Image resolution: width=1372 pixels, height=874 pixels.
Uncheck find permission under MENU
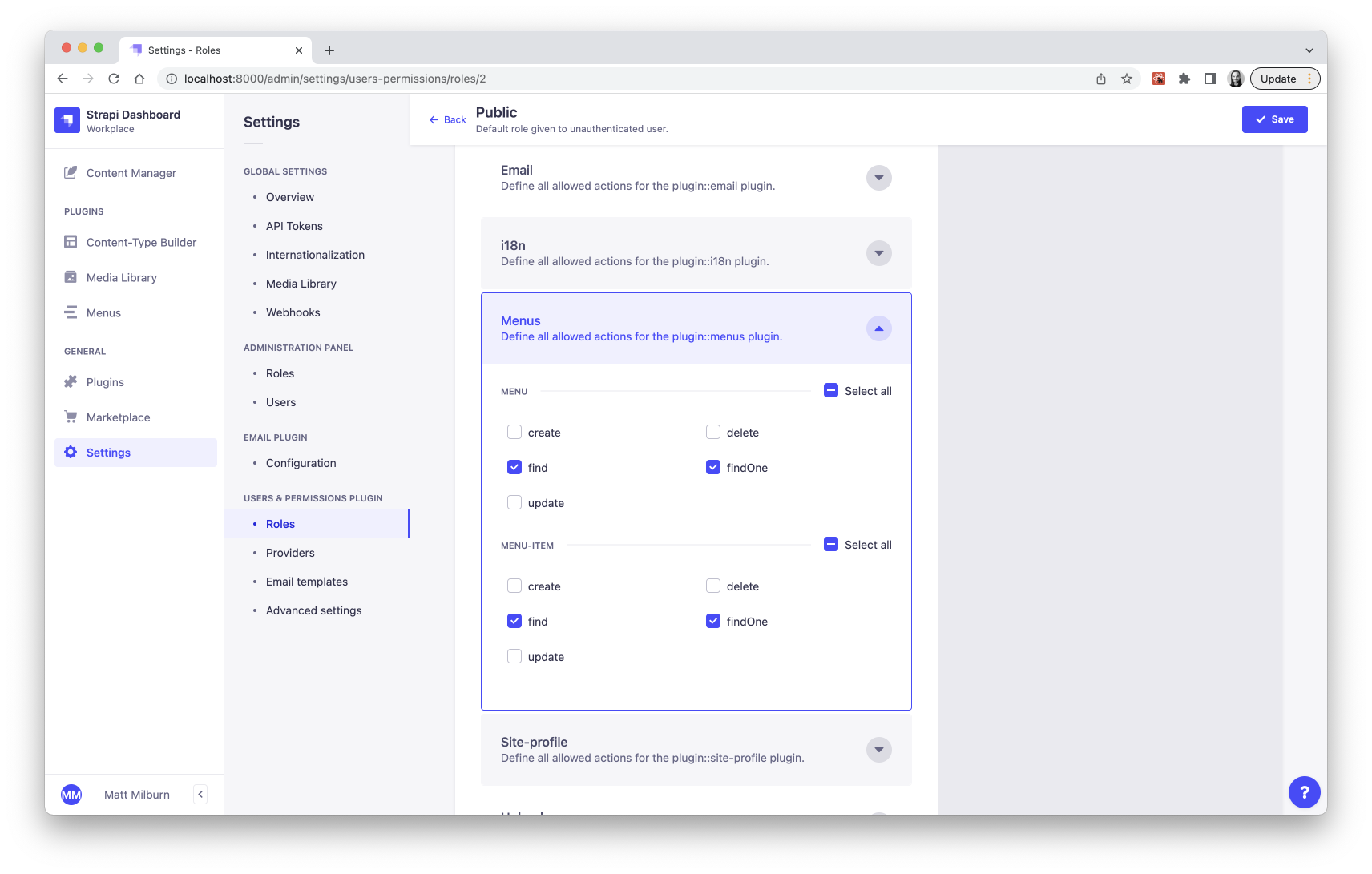click(514, 468)
